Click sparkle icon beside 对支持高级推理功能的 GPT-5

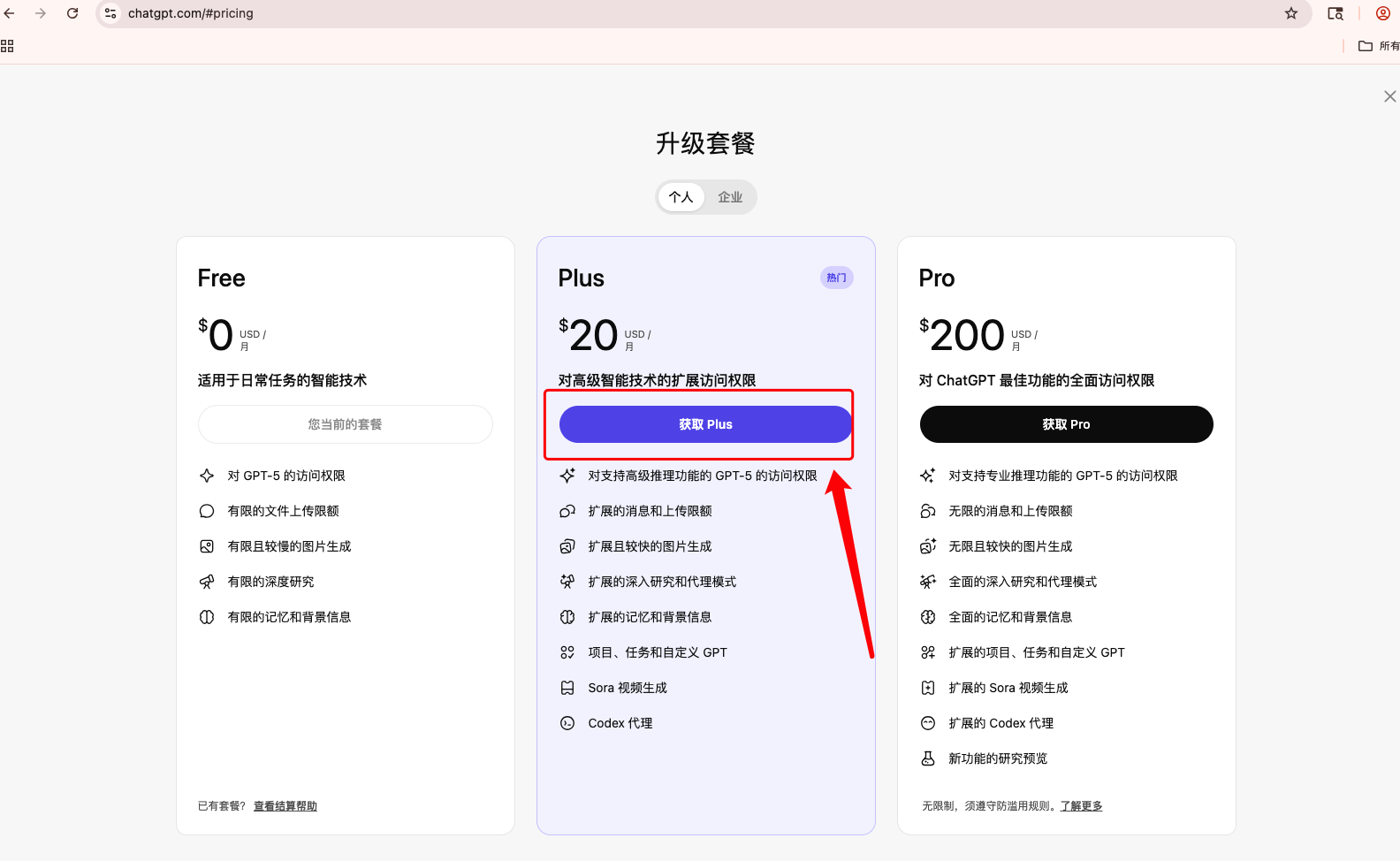click(567, 476)
